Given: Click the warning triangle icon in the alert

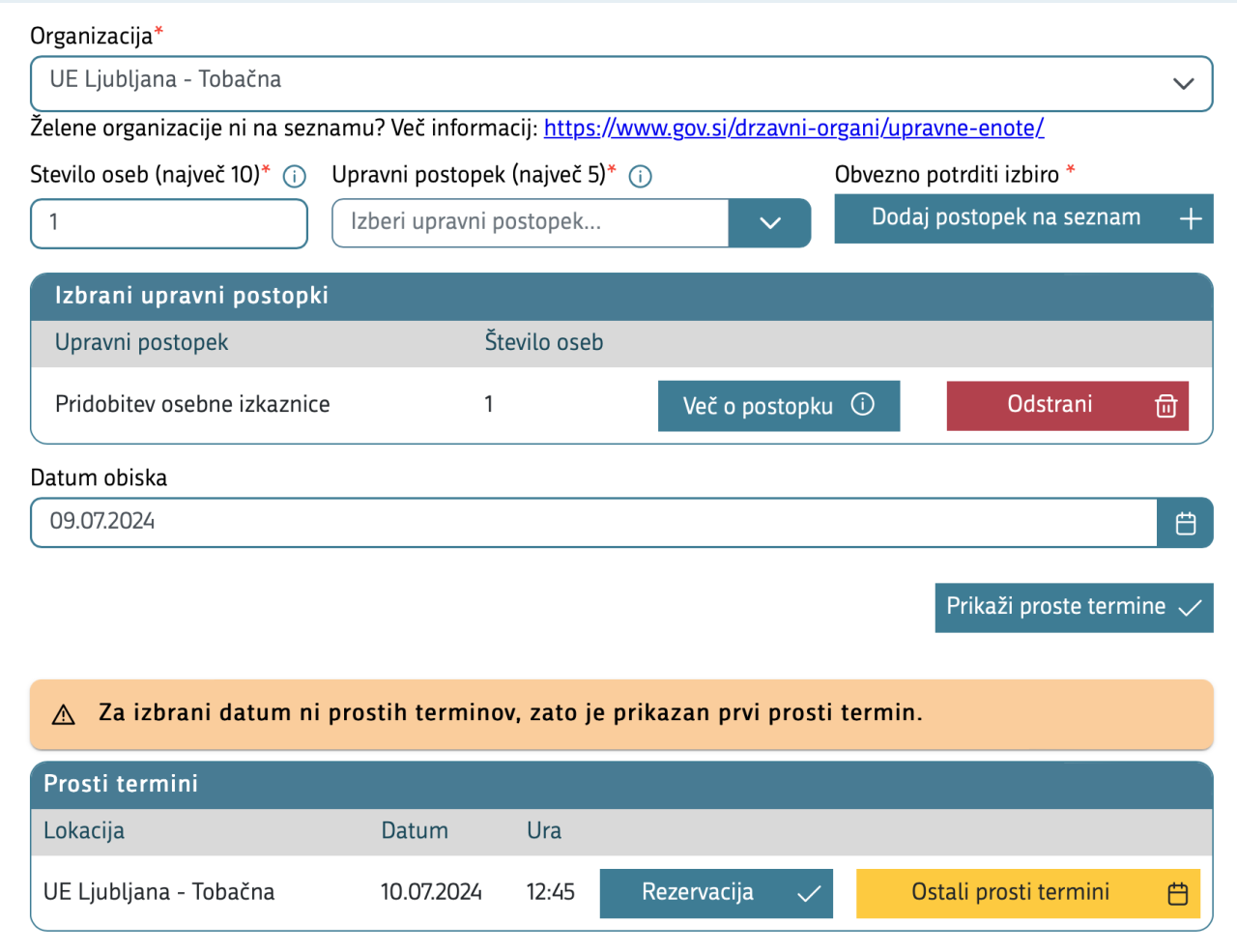Looking at the screenshot, I should (64, 715).
